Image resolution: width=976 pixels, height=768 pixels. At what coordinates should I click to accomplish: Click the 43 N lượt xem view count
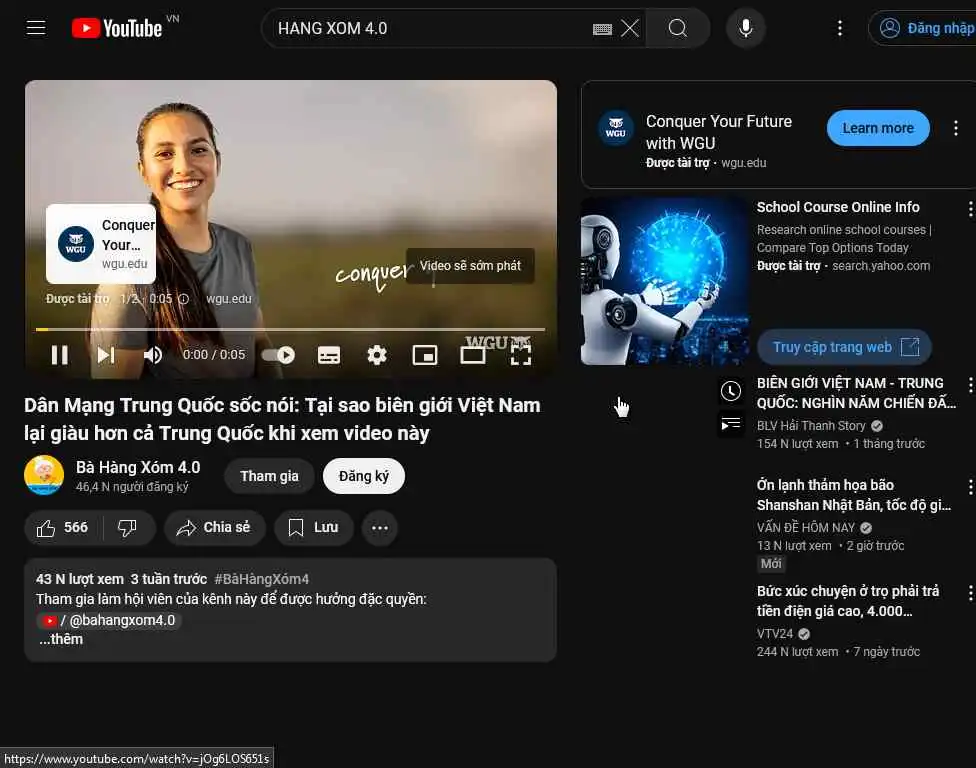pyautogui.click(x=80, y=579)
